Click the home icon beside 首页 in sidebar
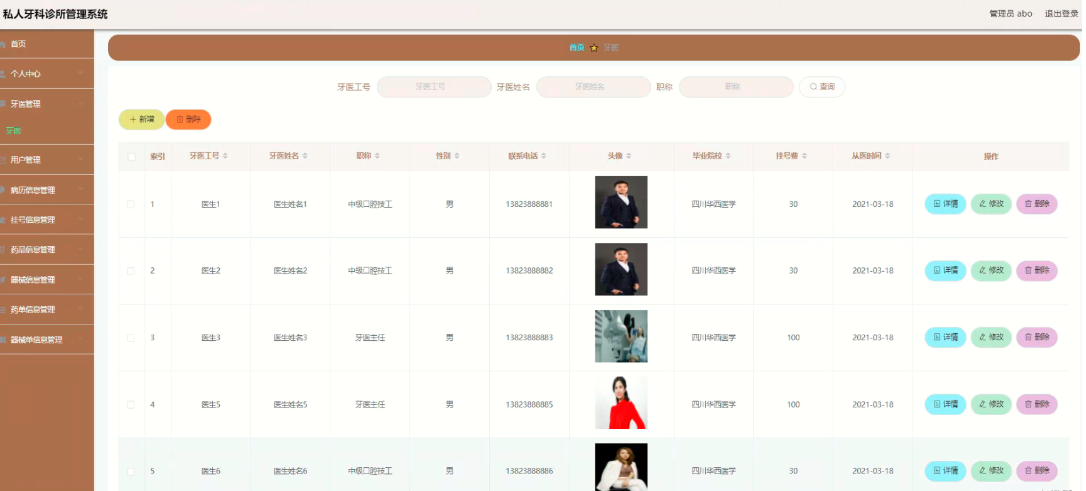 [3, 44]
